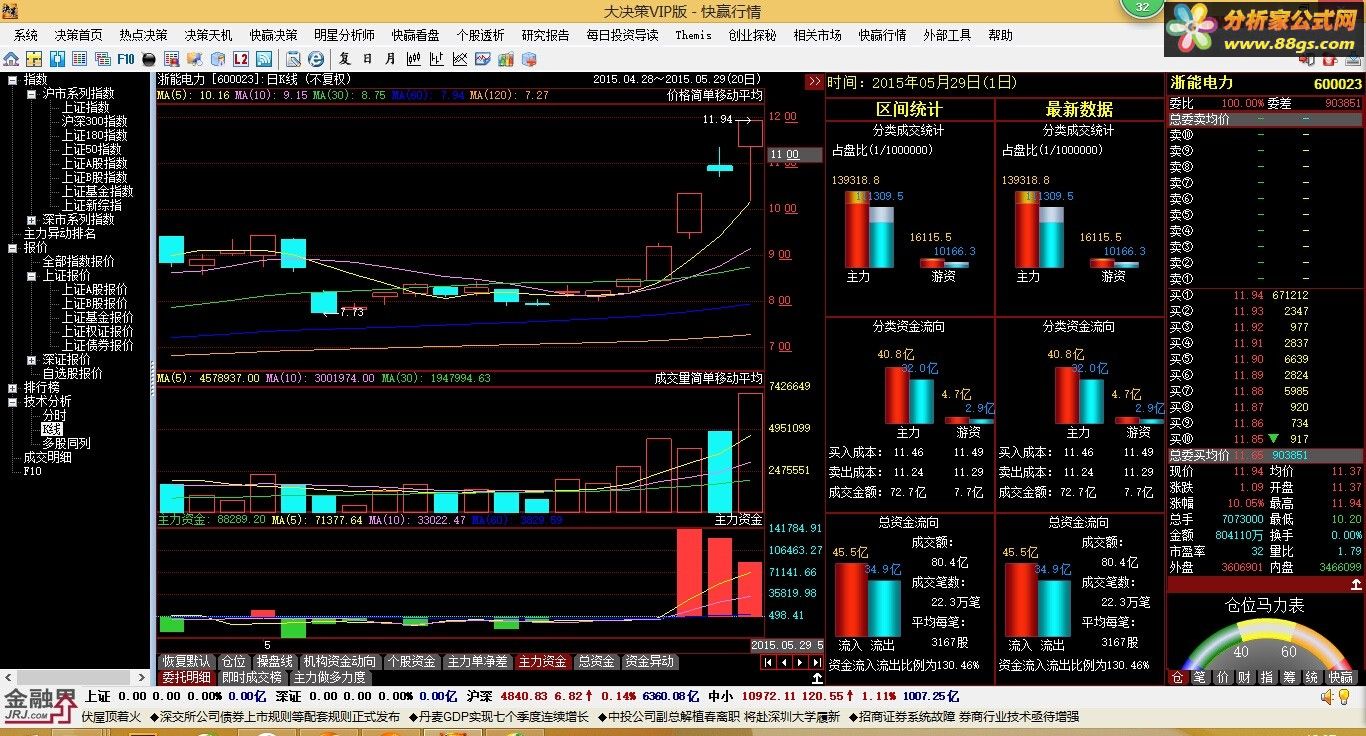Click the black ball icon in toolbar

tap(148, 59)
